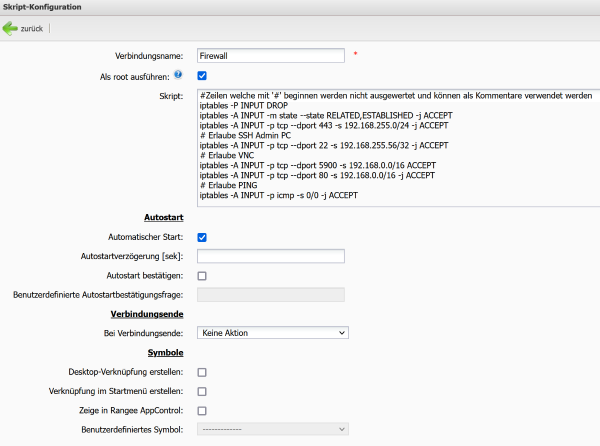Click the 'zurück' link text

point(32,28)
